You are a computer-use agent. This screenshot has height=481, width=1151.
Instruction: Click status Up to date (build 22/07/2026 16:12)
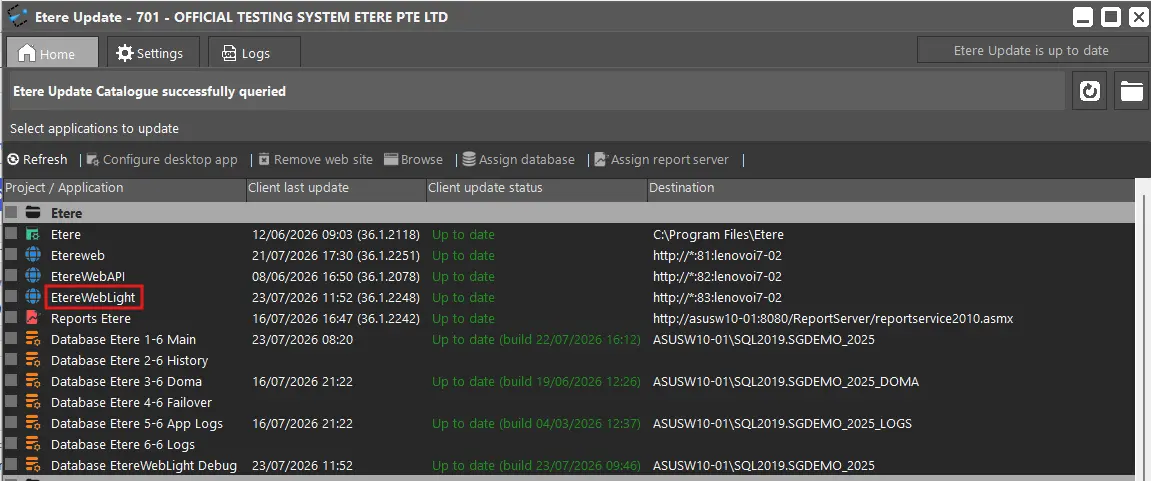click(537, 340)
